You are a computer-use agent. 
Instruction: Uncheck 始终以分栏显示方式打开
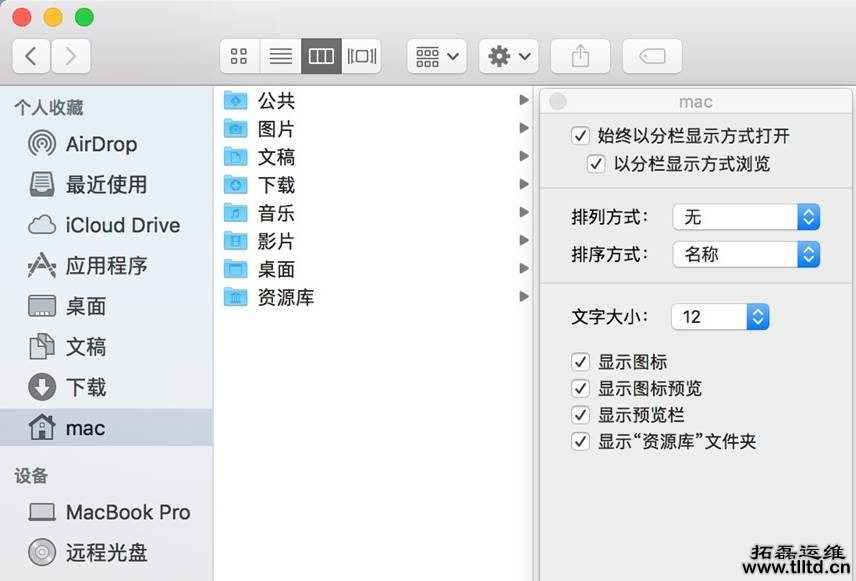580,136
